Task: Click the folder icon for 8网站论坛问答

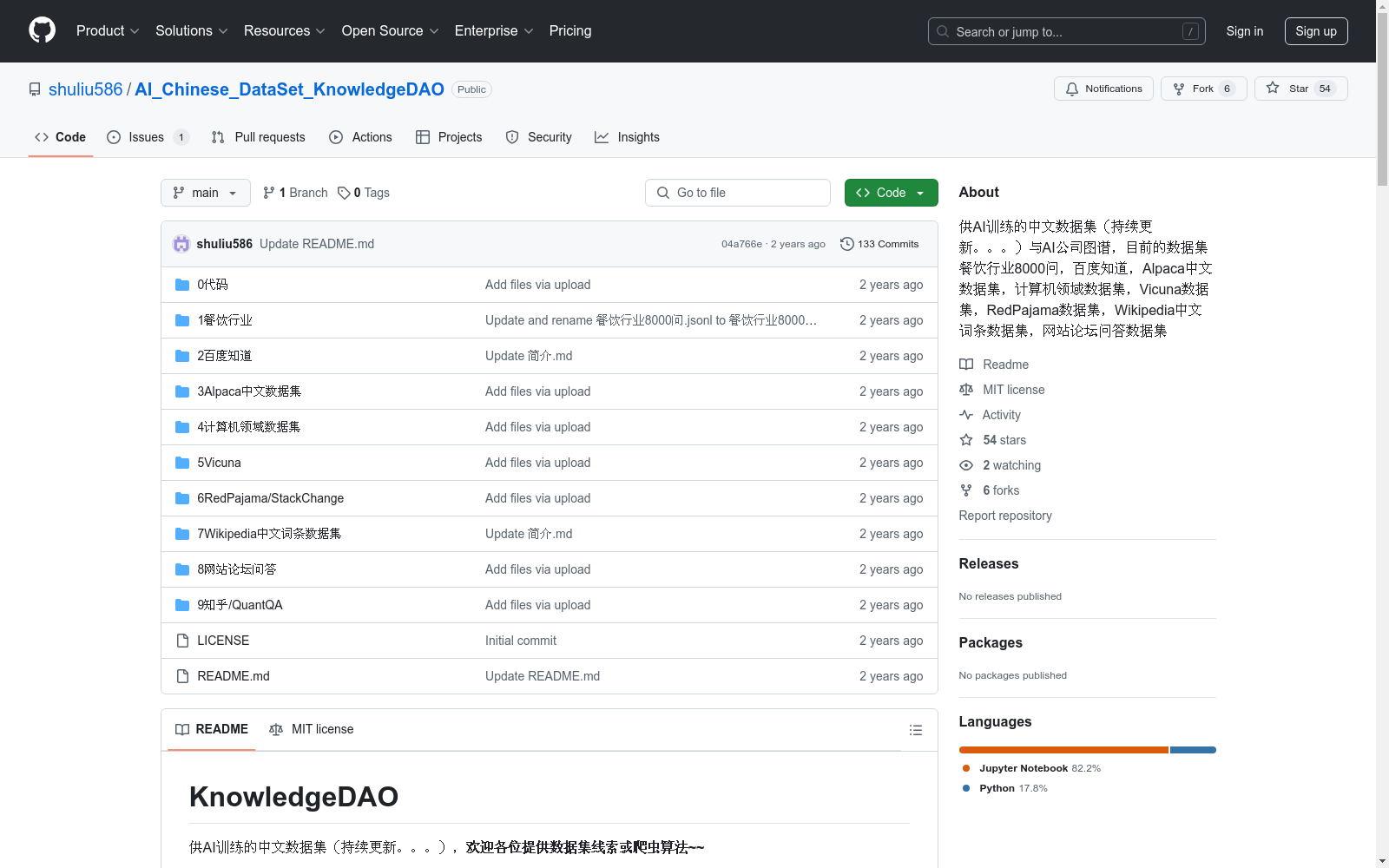Action: 182,569
